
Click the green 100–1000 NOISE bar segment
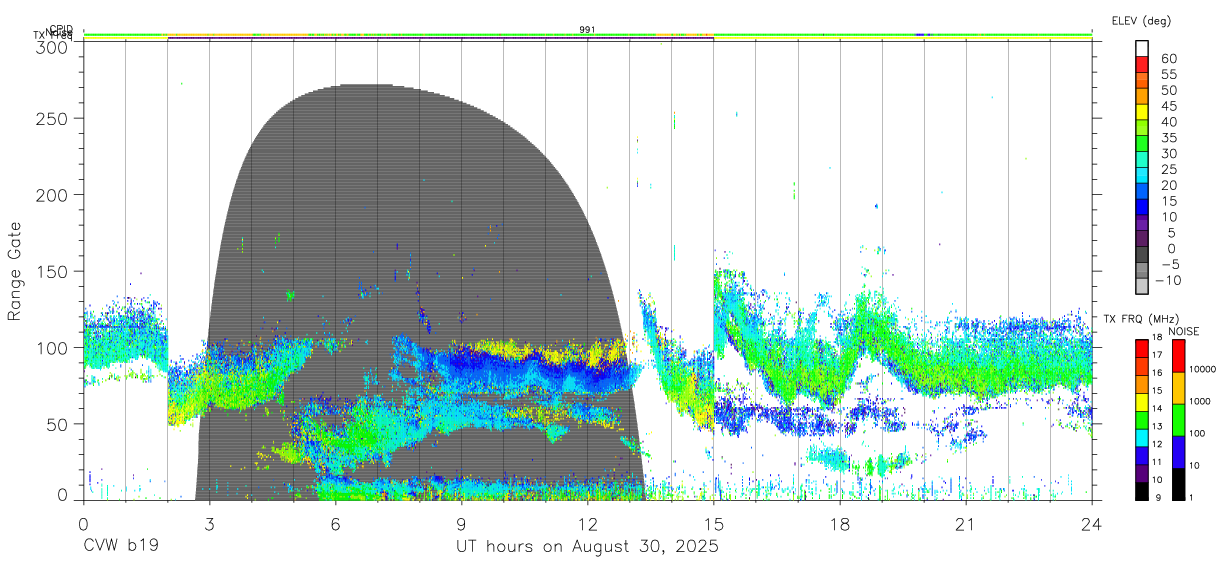tap(1177, 419)
